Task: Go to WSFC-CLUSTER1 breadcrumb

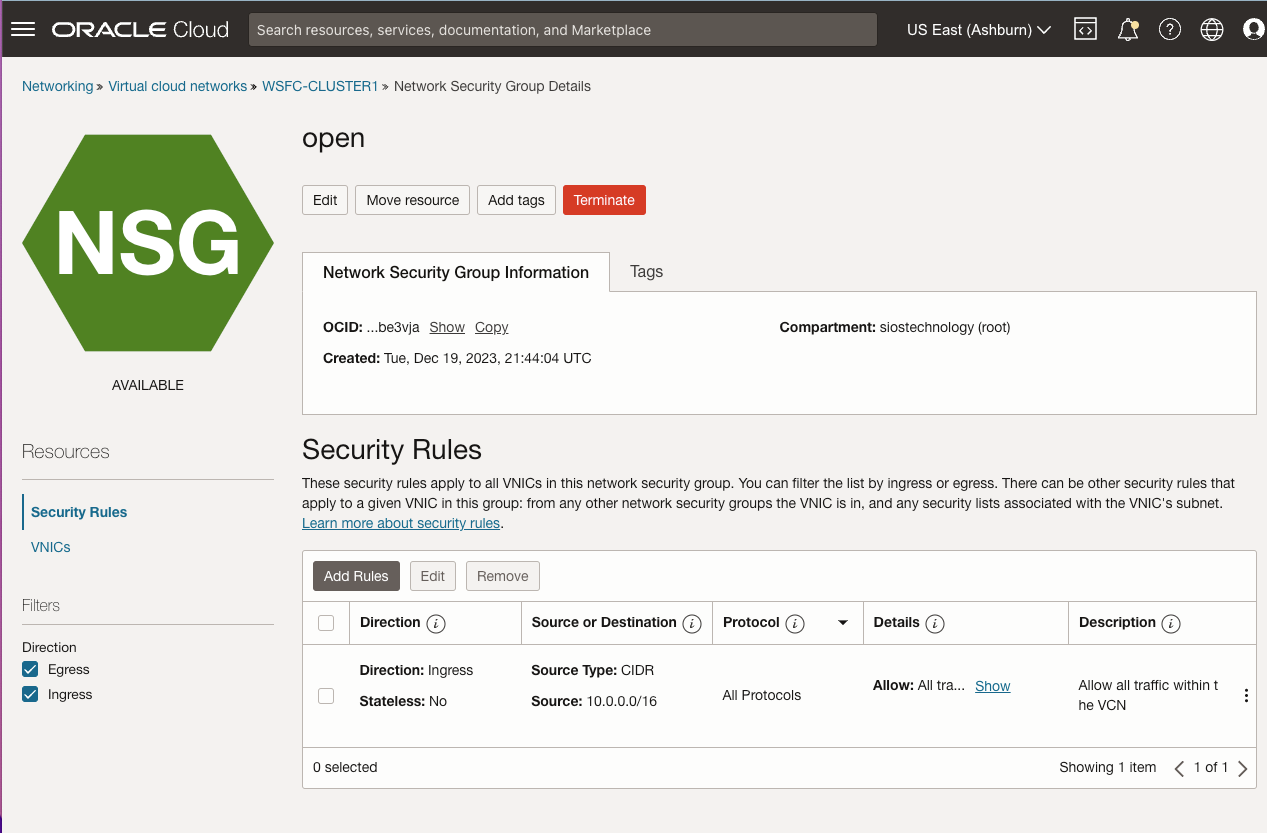Action: [x=320, y=86]
